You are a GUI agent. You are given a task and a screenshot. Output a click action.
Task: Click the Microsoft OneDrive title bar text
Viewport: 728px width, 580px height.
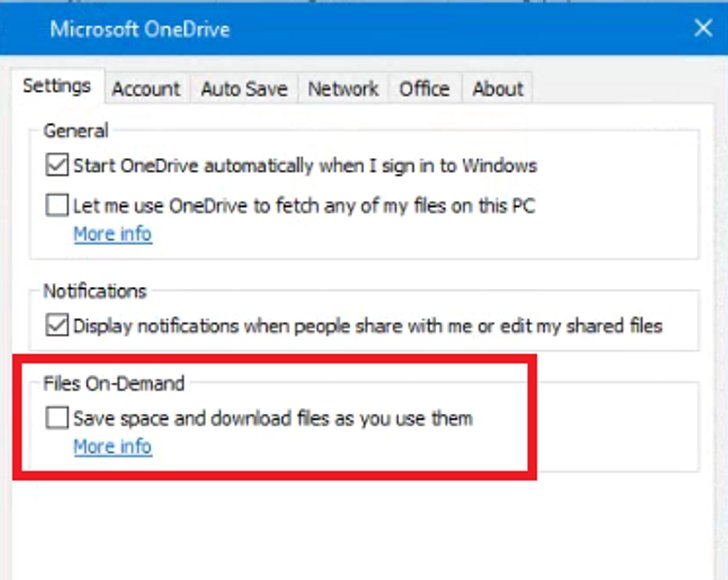(140, 29)
